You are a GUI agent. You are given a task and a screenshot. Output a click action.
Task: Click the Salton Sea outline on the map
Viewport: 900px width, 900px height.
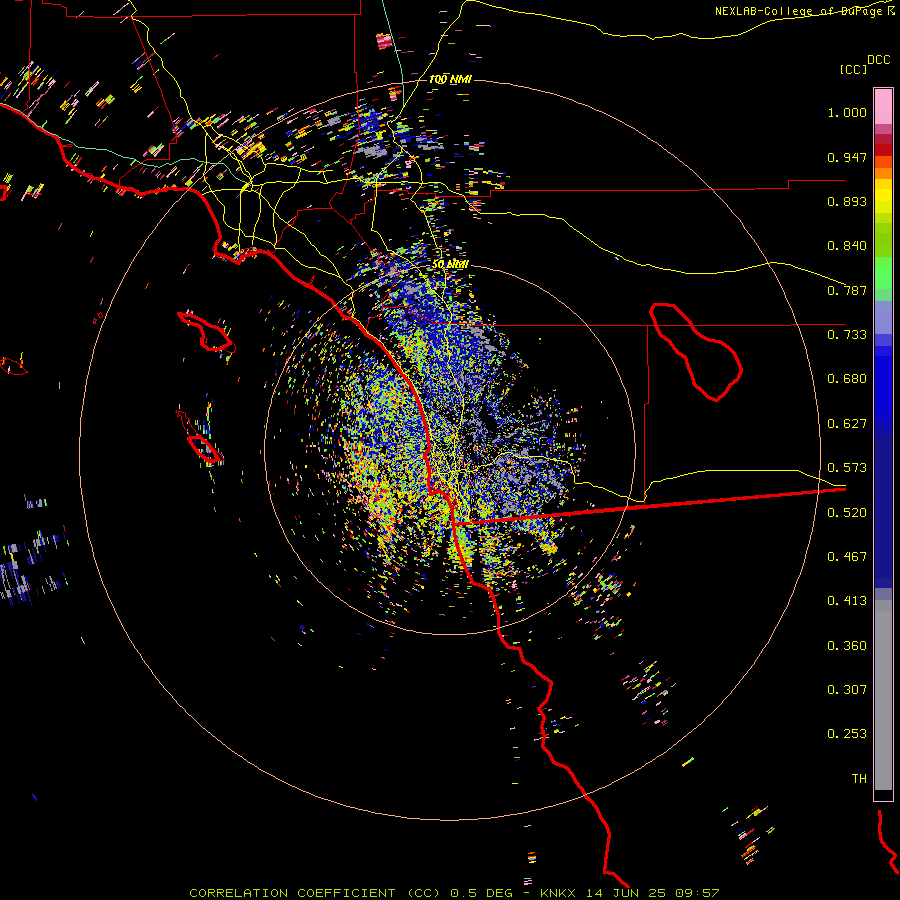tap(696, 352)
